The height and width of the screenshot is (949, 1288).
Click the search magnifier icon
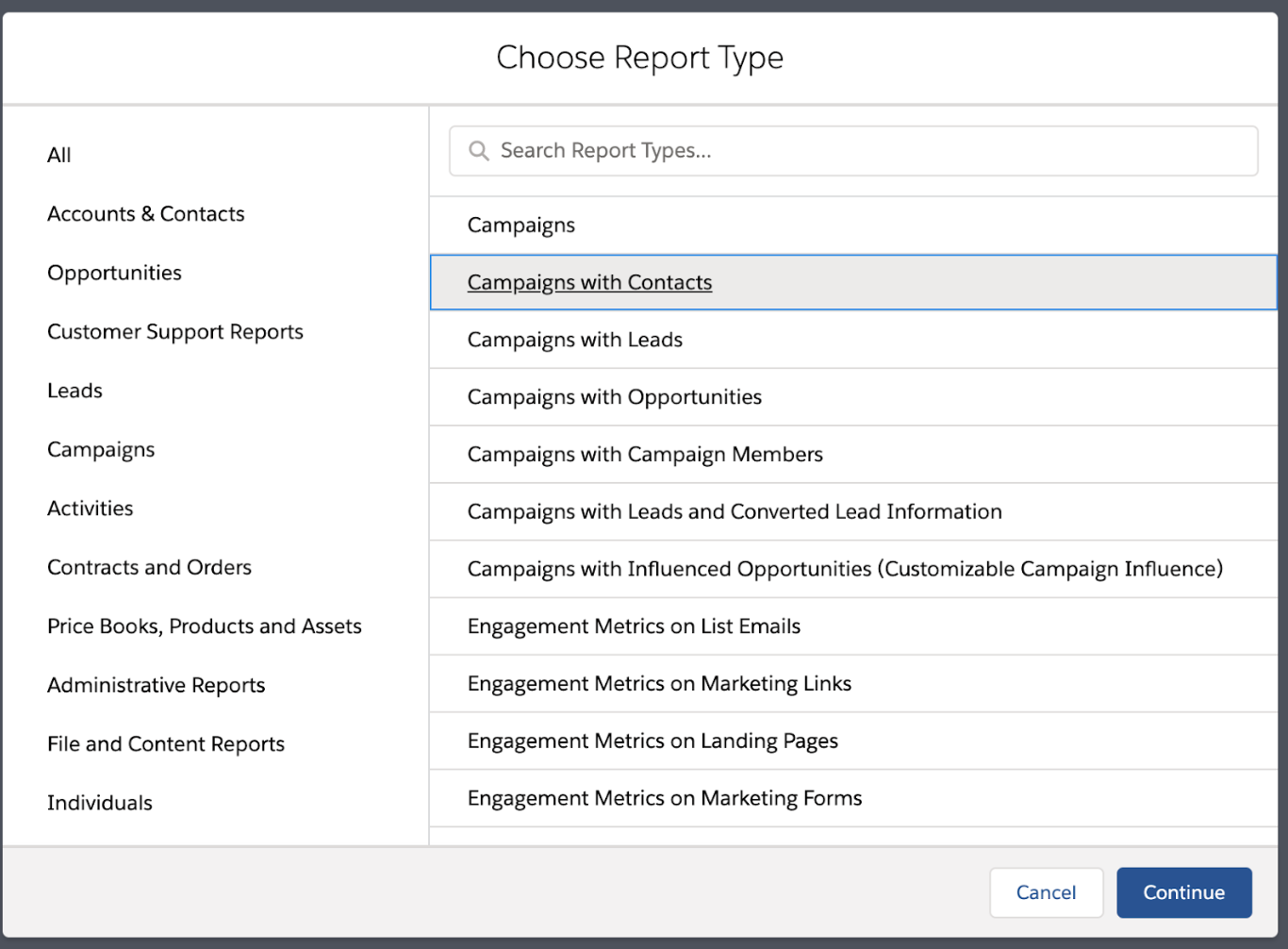tap(479, 151)
